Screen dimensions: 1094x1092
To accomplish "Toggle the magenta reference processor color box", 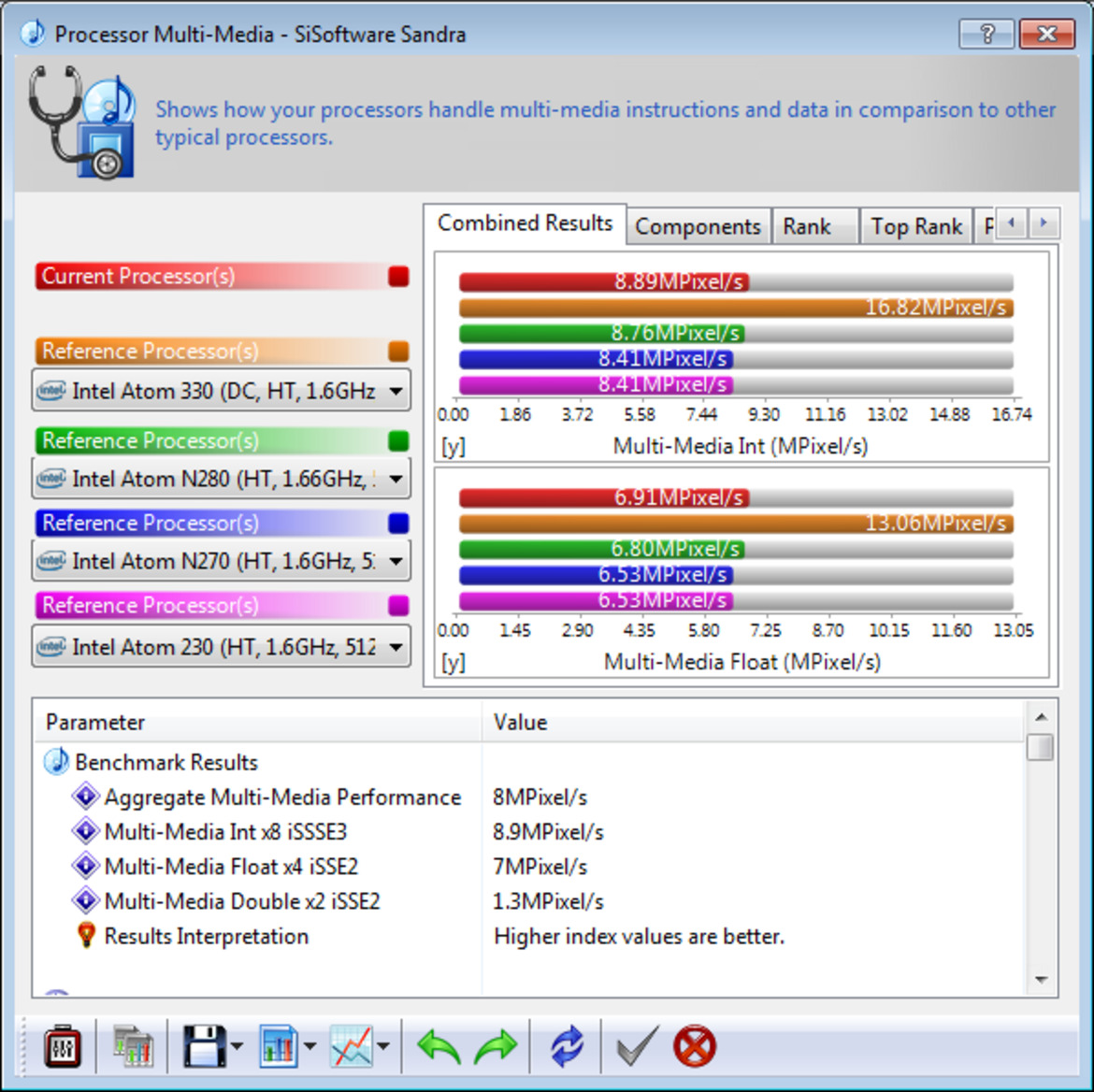I will [398, 606].
